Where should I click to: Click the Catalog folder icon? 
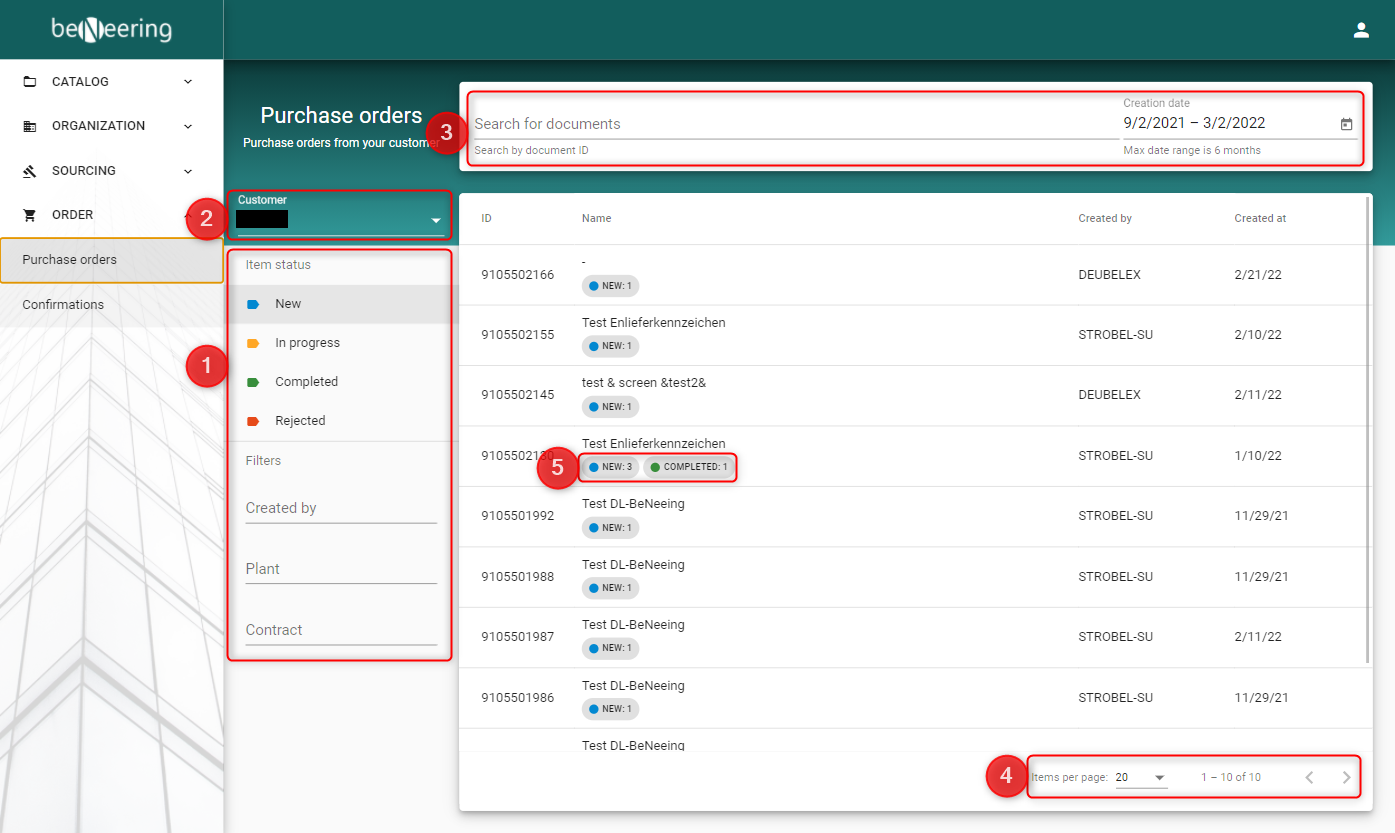(30, 82)
